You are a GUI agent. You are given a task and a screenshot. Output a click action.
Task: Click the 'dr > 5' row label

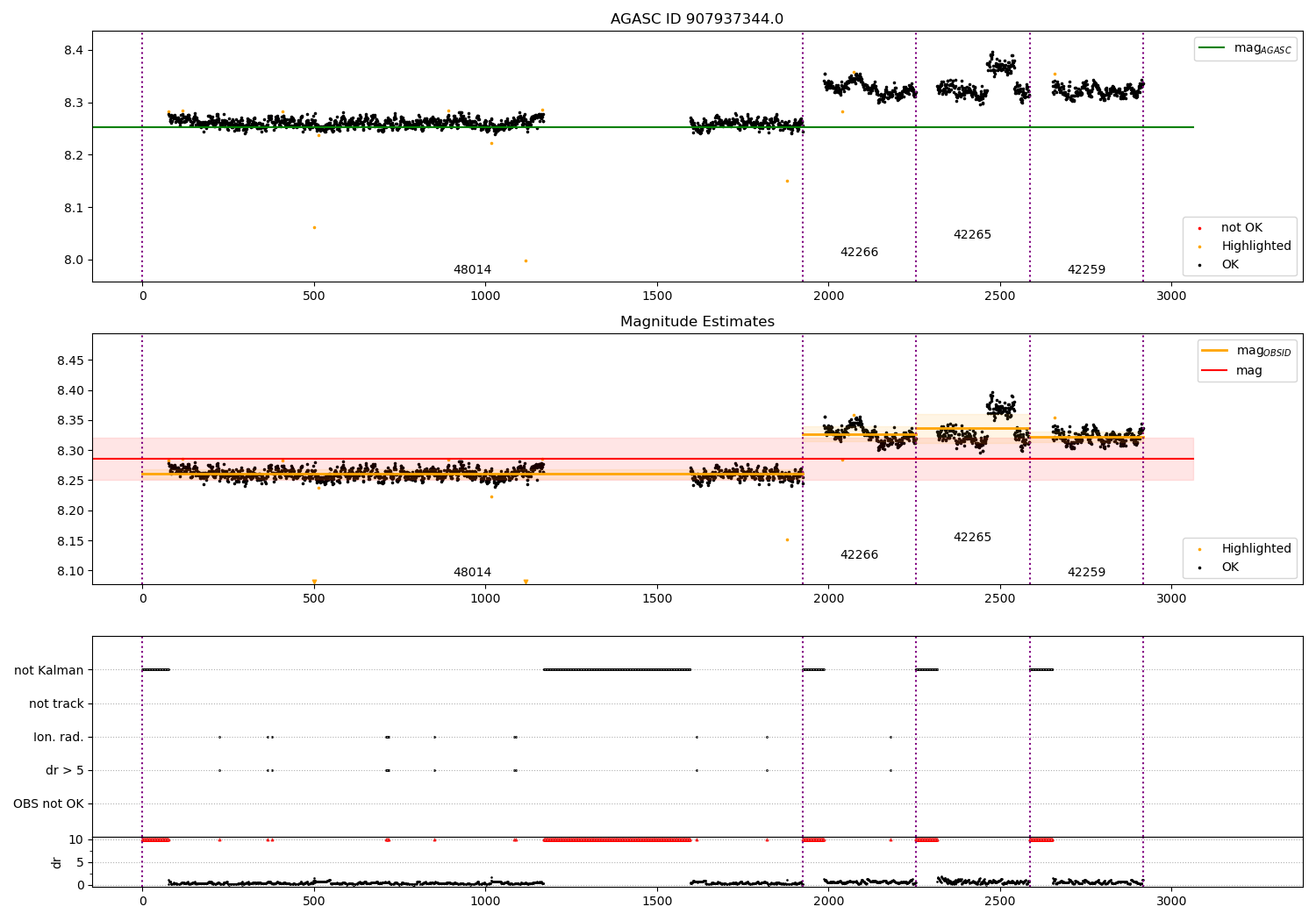[65, 771]
